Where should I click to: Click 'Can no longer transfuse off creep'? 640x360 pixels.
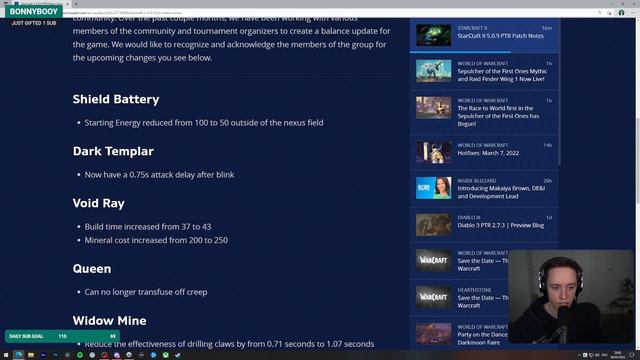146,292
